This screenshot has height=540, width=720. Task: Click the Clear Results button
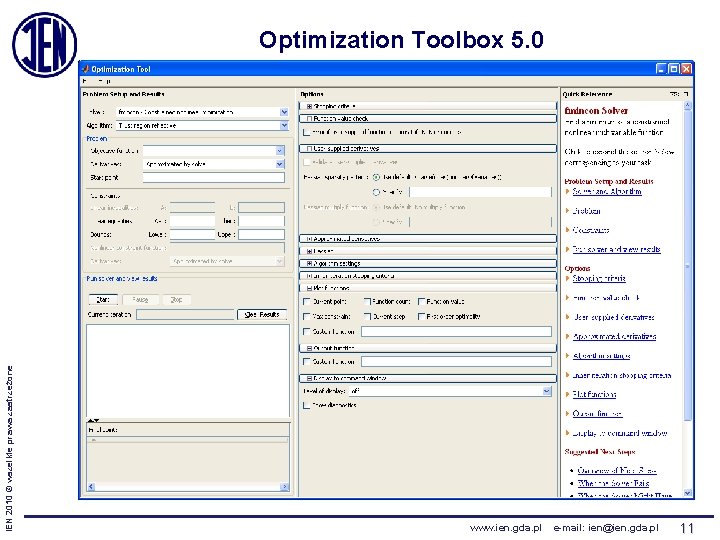pyautogui.click(x=262, y=315)
